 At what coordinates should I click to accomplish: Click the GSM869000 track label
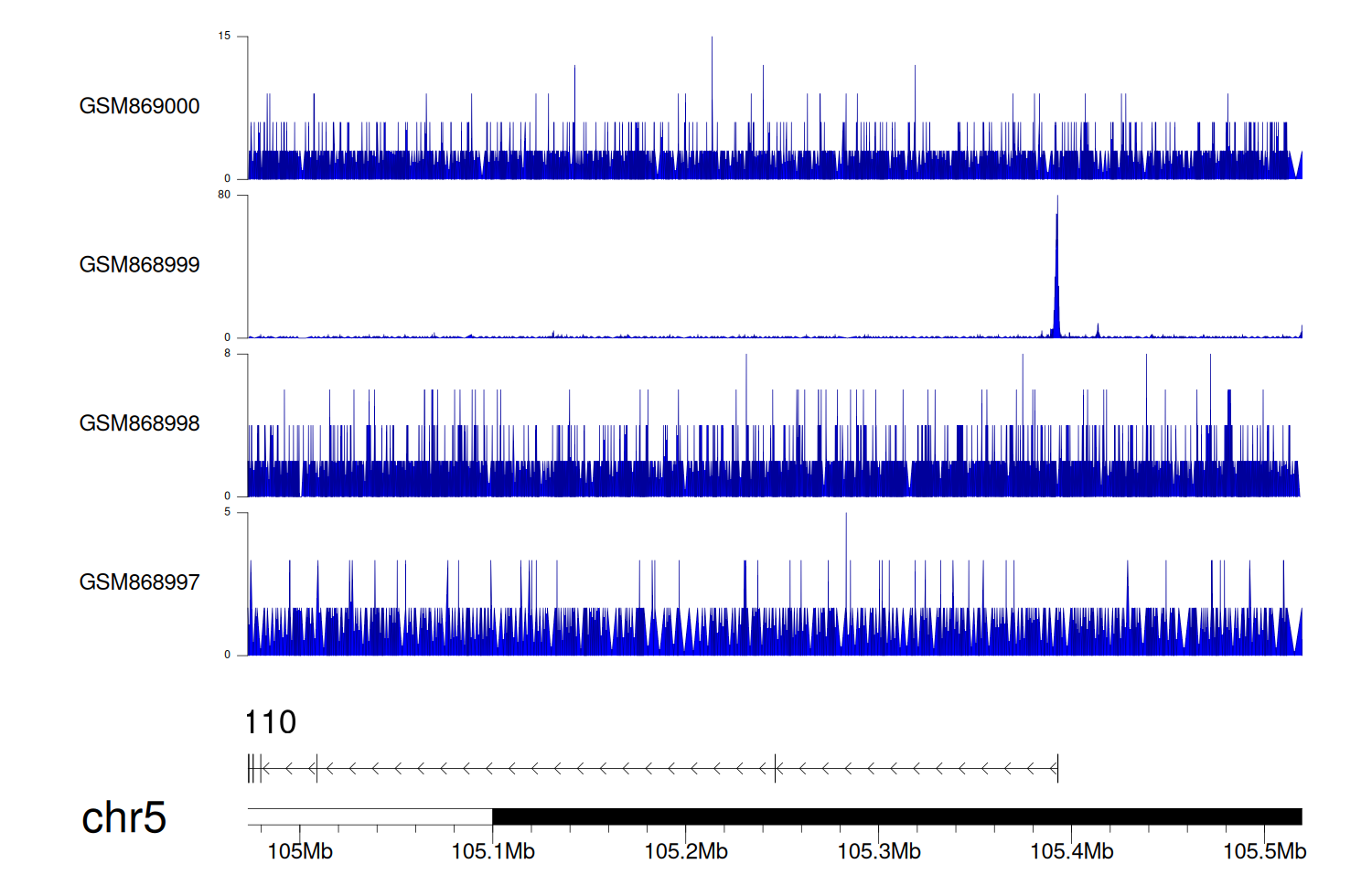pos(139,106)
